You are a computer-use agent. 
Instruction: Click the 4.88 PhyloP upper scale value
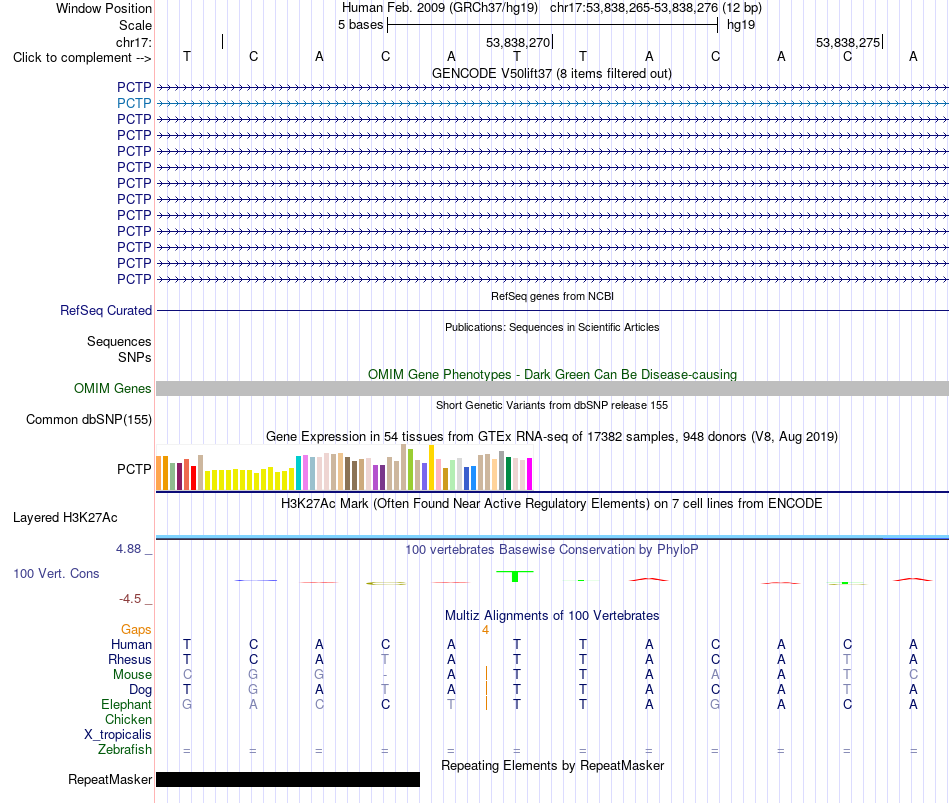point(128,548)
